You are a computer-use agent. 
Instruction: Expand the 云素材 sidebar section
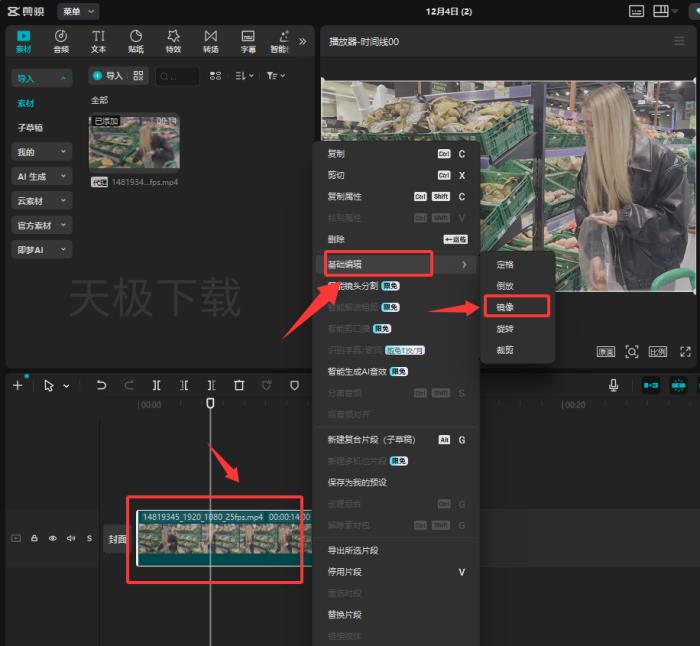[41, 200]
